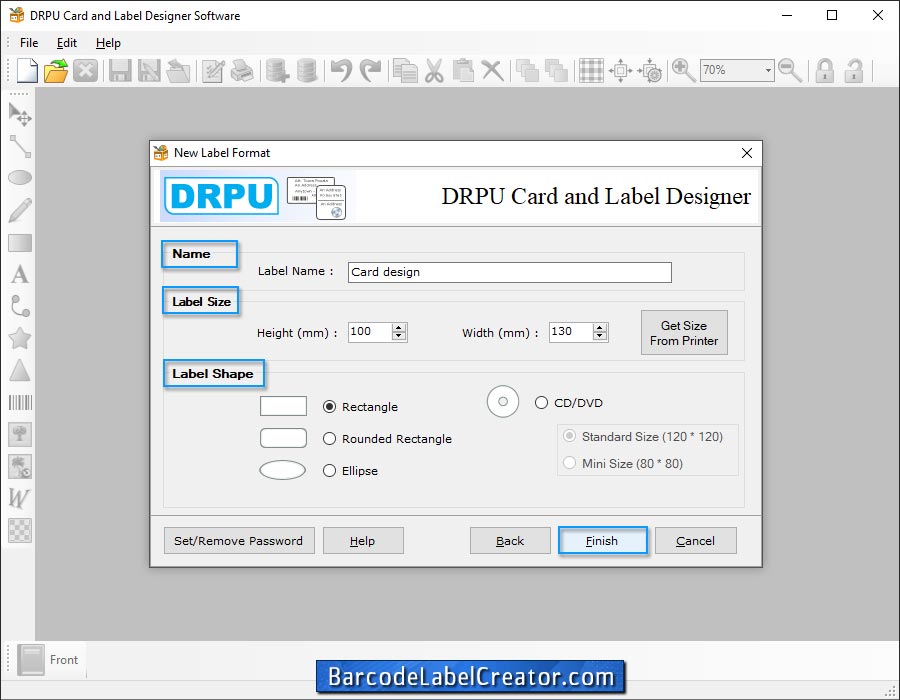The width and height of the screenshot is (900, 700).
Task: Select the Triangle shape tool
Action: [x=20, y=371]
